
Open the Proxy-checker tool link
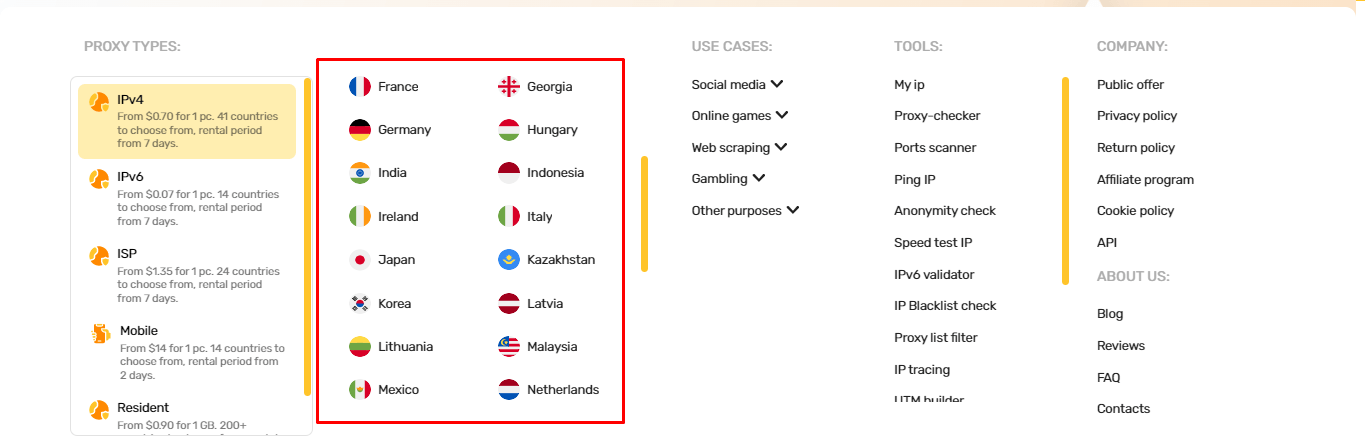pyautogui.click(x=937, y=116)
